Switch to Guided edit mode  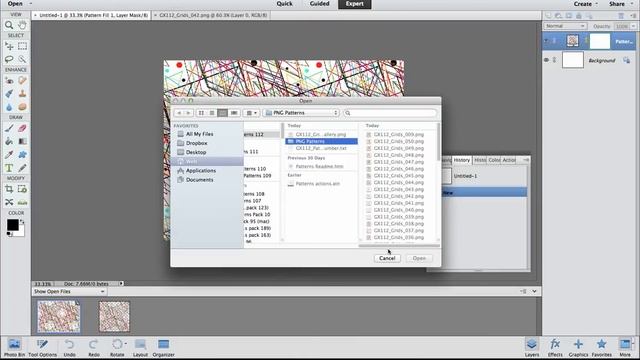click(x=319, y=4)
